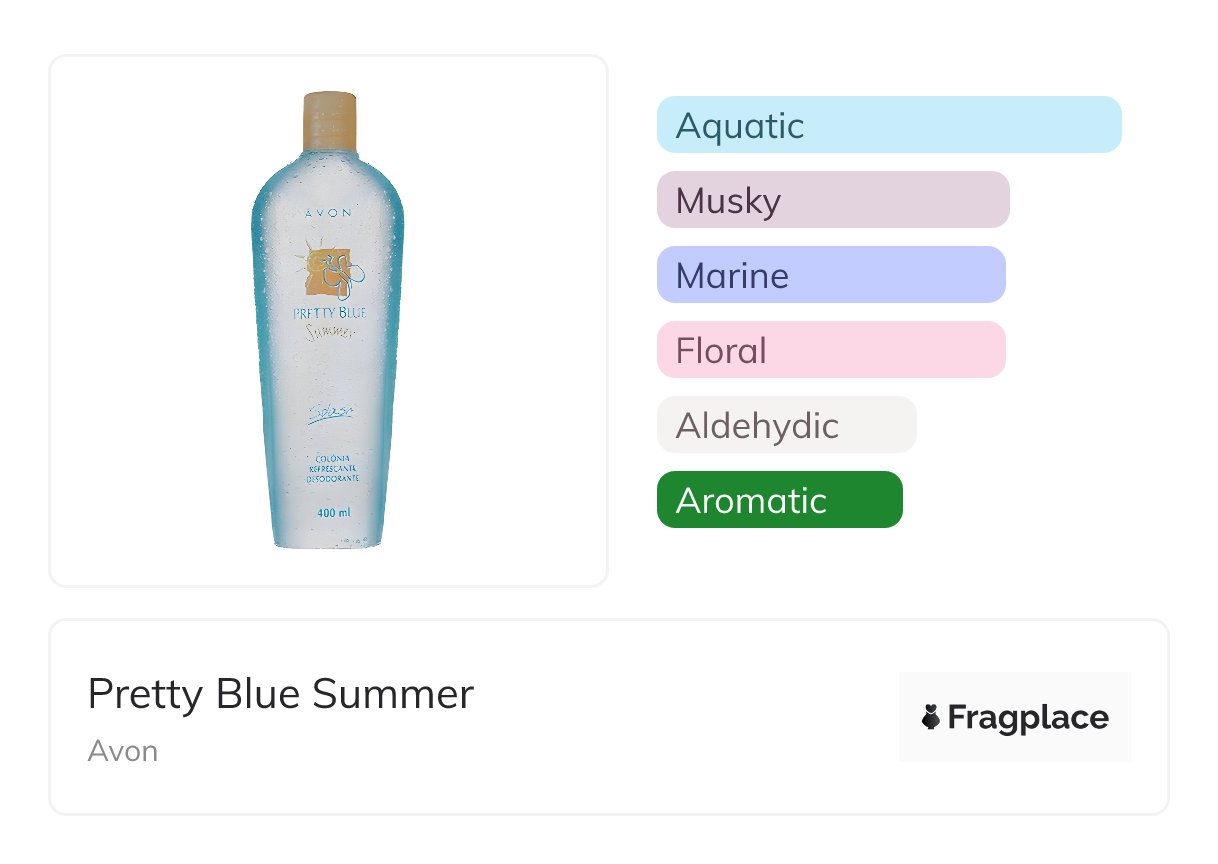Click the Aldehydic accord bar

click(x=786, y=425)
